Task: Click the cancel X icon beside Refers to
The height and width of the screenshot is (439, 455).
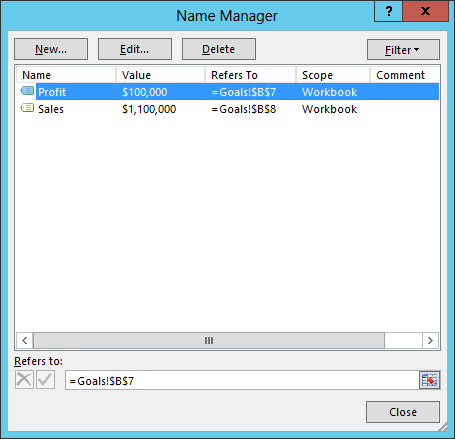Action: pyautogui.click(x=24, y=380)
